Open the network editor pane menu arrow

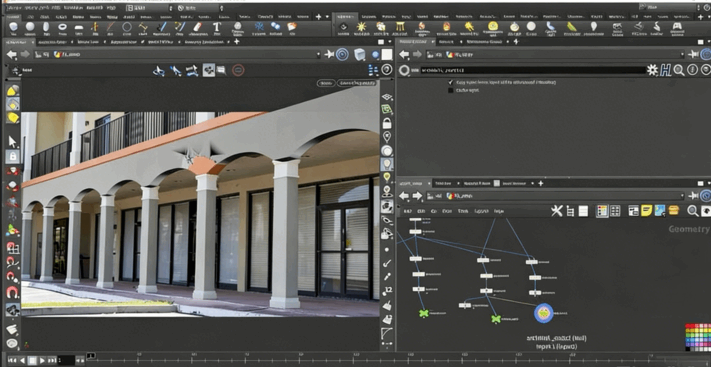710,183
